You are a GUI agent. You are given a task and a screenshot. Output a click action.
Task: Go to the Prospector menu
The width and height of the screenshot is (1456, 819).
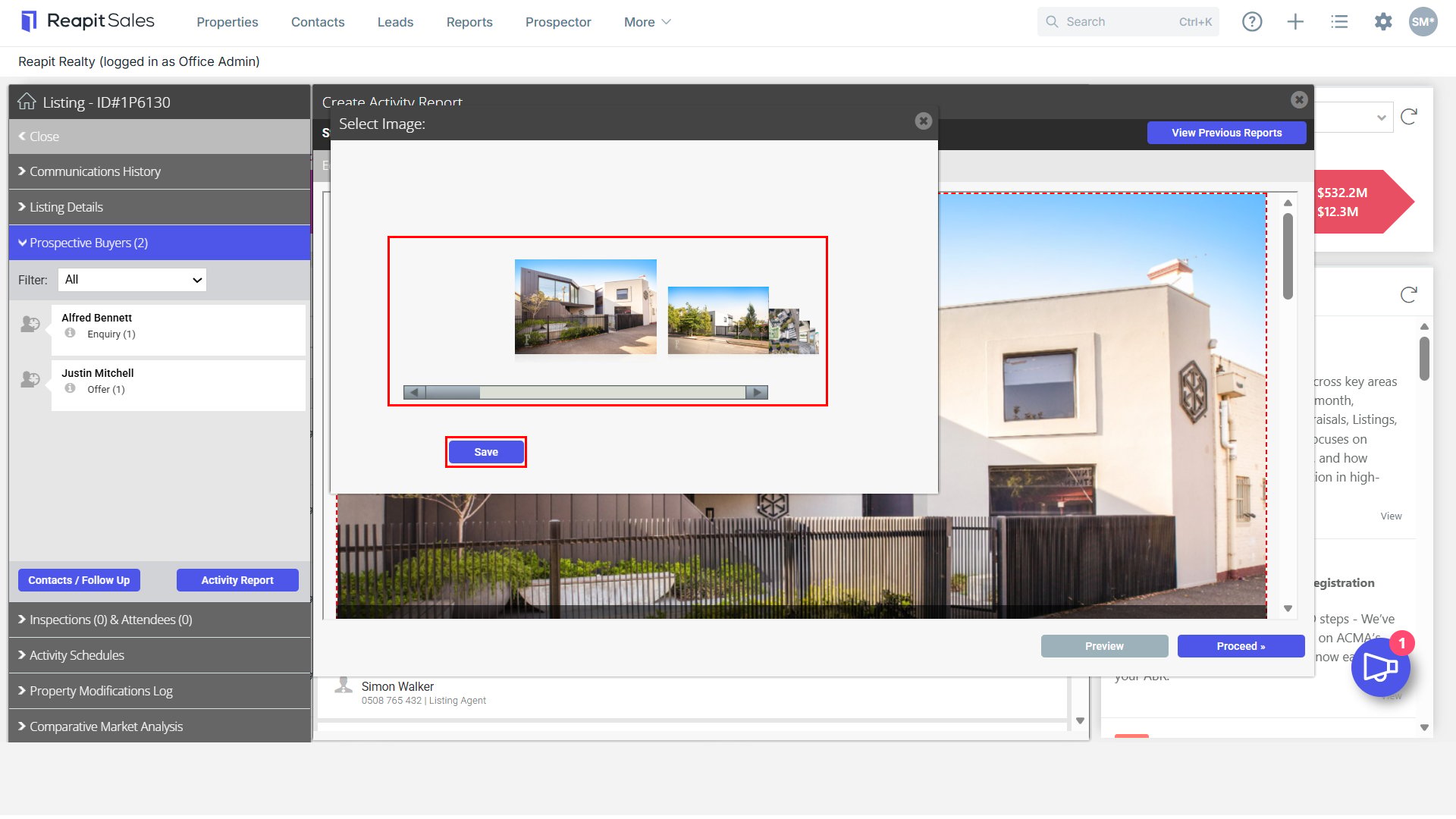pyautogui.click(x=558, y=22)
